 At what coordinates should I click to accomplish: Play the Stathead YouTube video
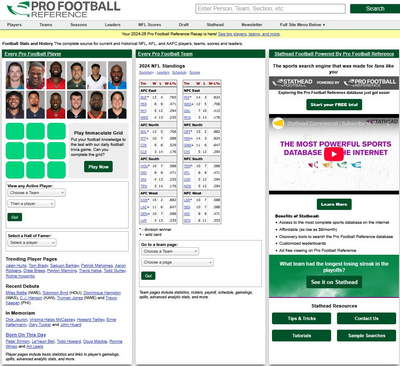[x=334, y=154]
